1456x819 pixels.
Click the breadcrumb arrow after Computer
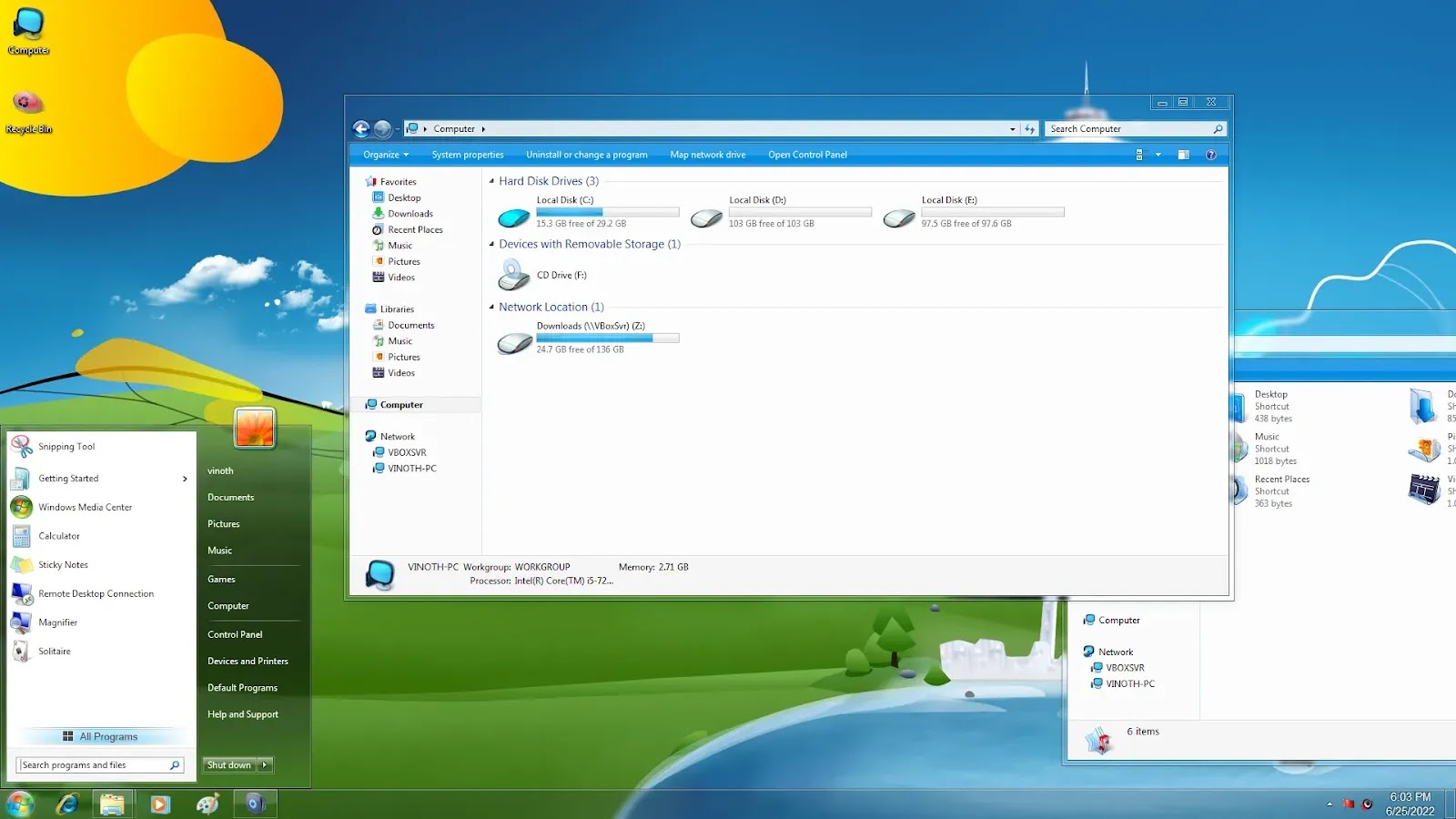pyautogui.click(x=483, y=129)
